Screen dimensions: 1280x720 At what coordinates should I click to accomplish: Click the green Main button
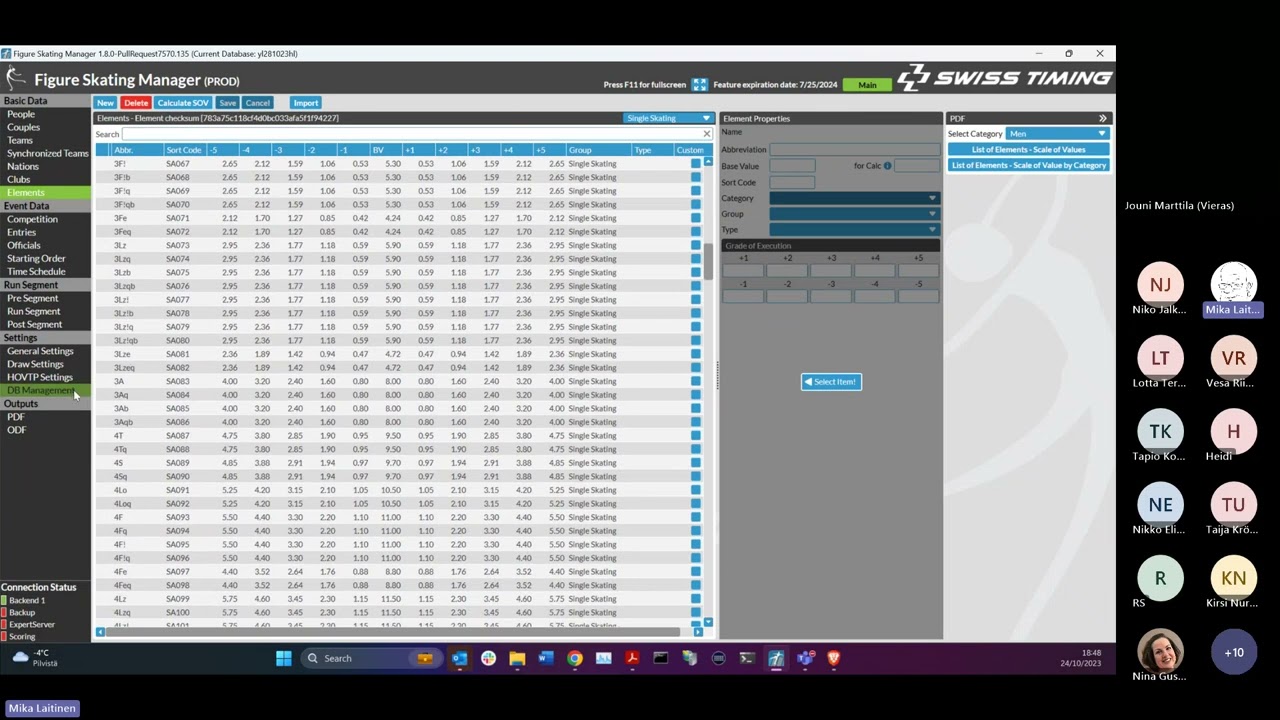tap(867, 85)
